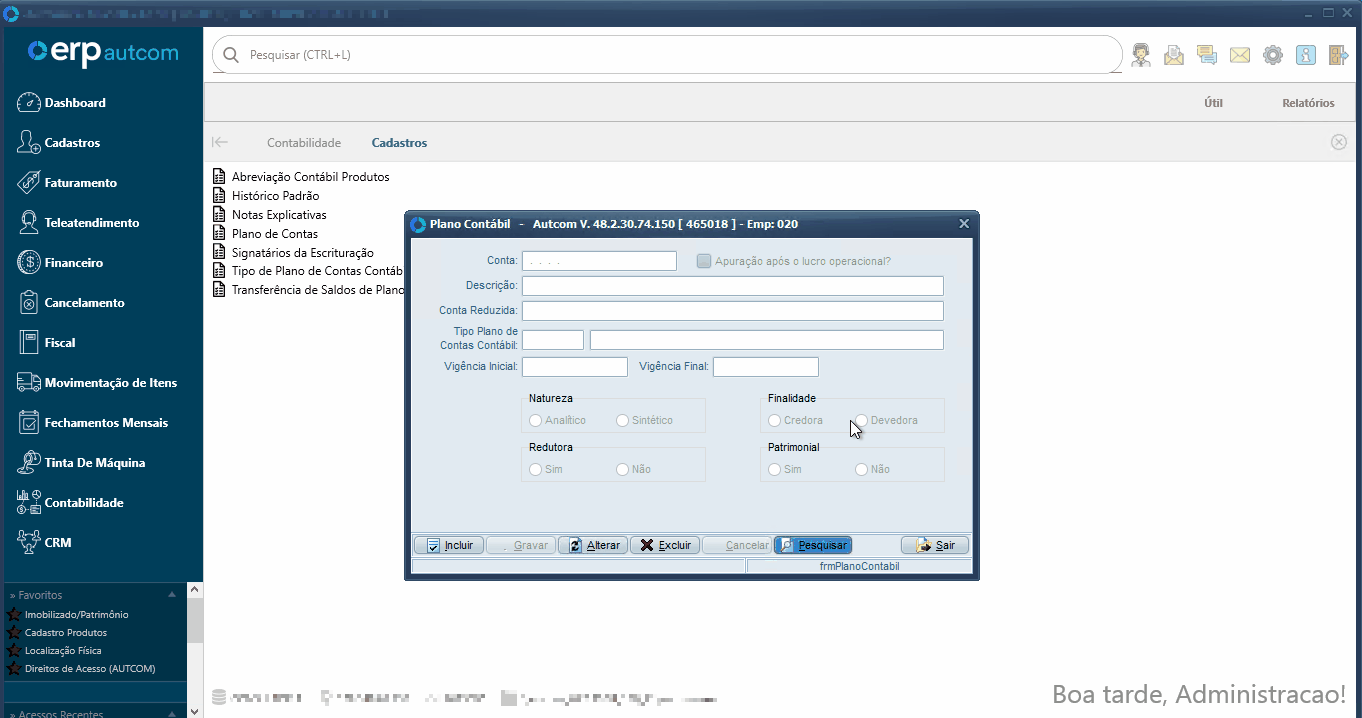Click the Fiscal sidebar icon

(x=28, y=342)
